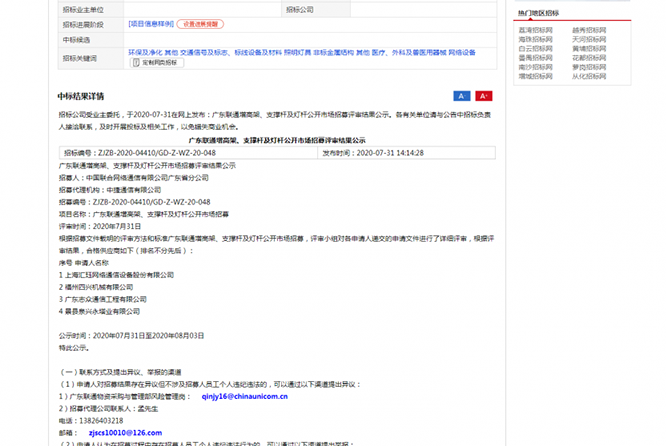Screen dimensions: 666x446
Task: Click email link qinjy16@chinaunicom.cn
Action: 245,396
